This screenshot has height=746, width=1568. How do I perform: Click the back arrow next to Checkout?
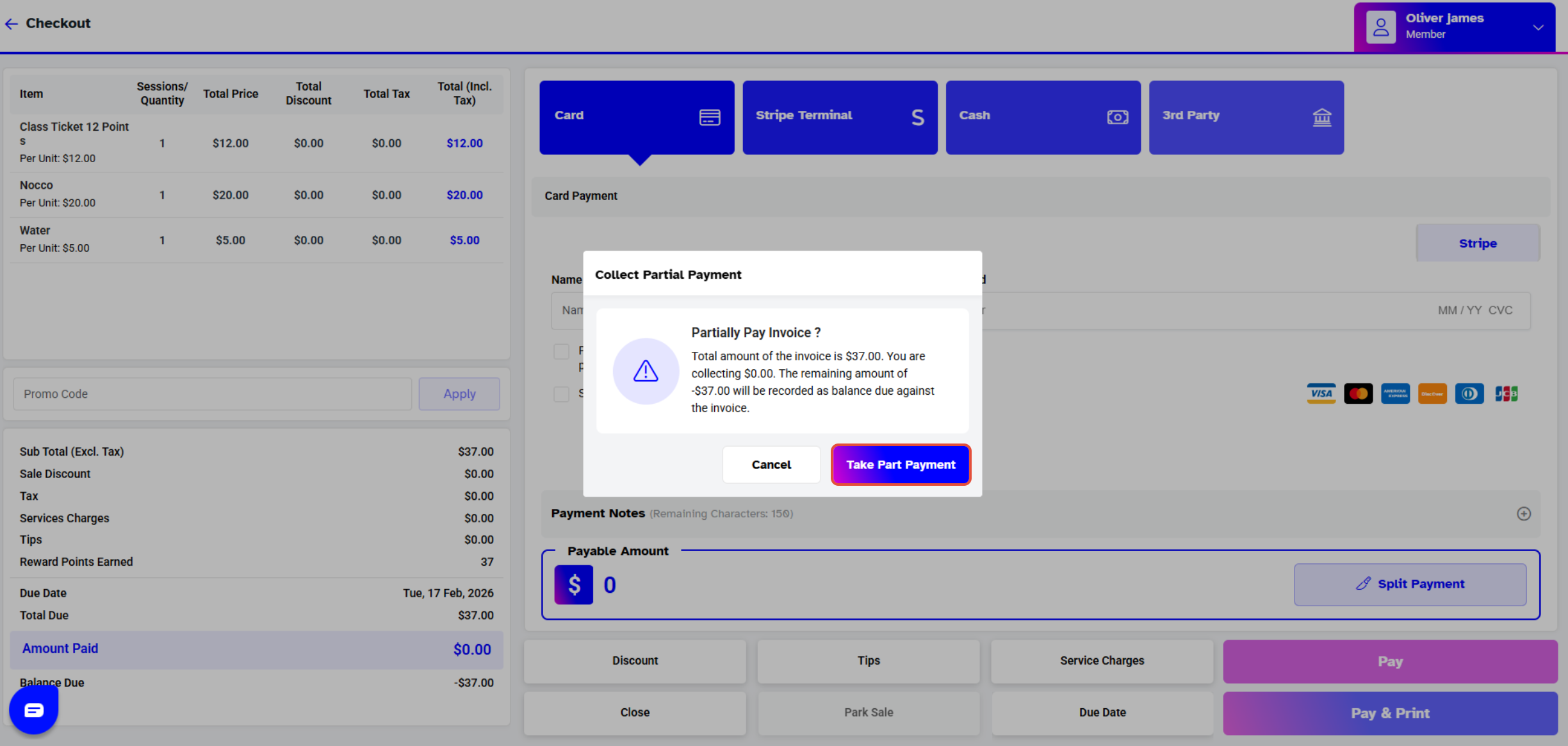coord(12,24)
